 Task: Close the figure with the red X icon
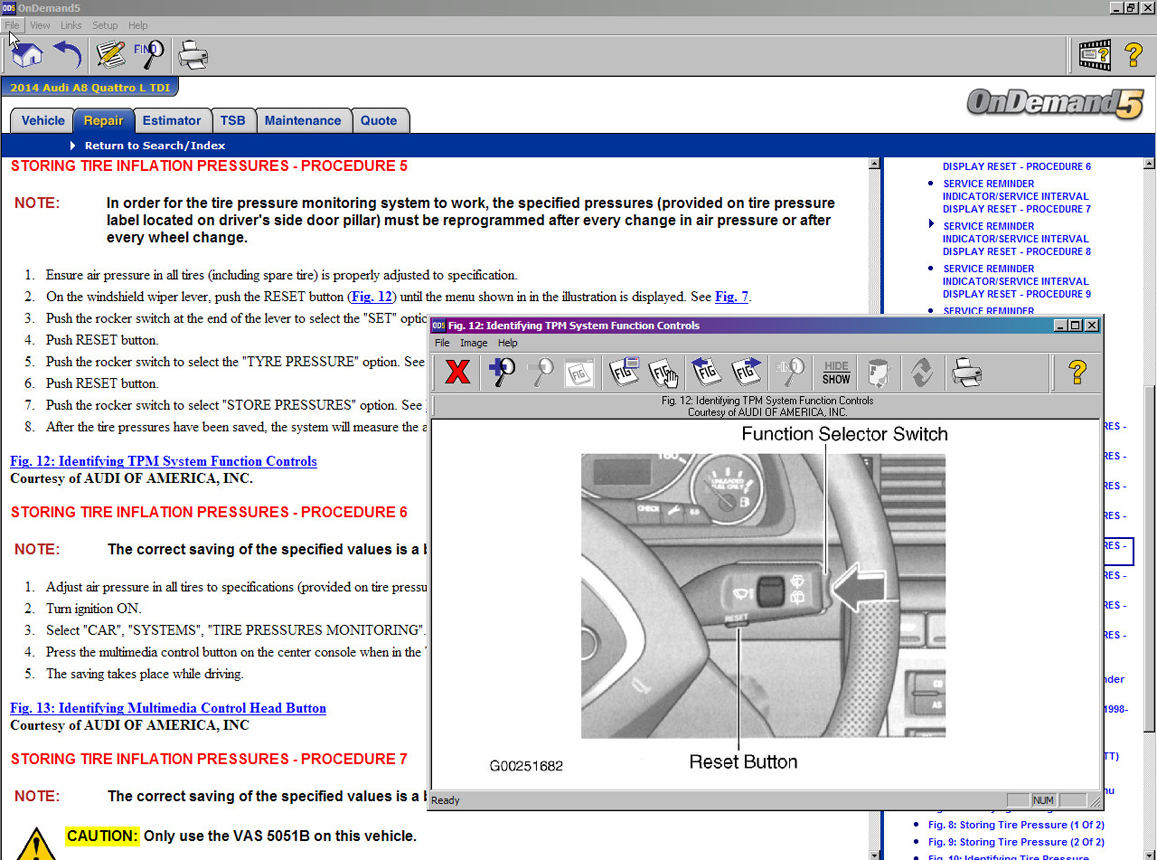click(457, 372)
